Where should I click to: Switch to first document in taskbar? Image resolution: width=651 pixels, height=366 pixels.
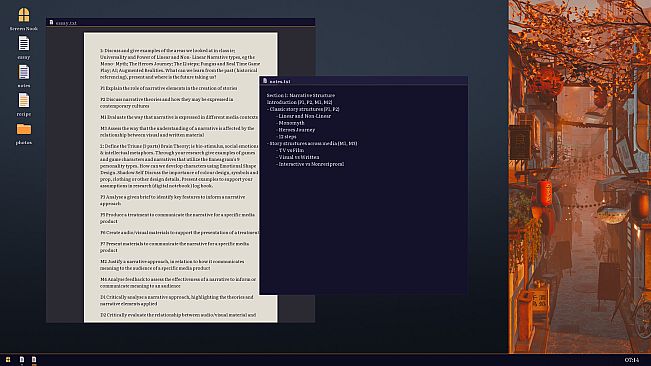tap(22, 360)
